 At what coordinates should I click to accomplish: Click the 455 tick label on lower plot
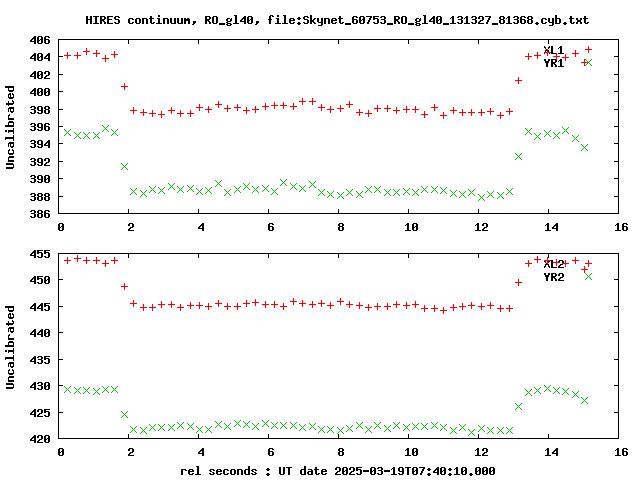click(x=40, y=254)
